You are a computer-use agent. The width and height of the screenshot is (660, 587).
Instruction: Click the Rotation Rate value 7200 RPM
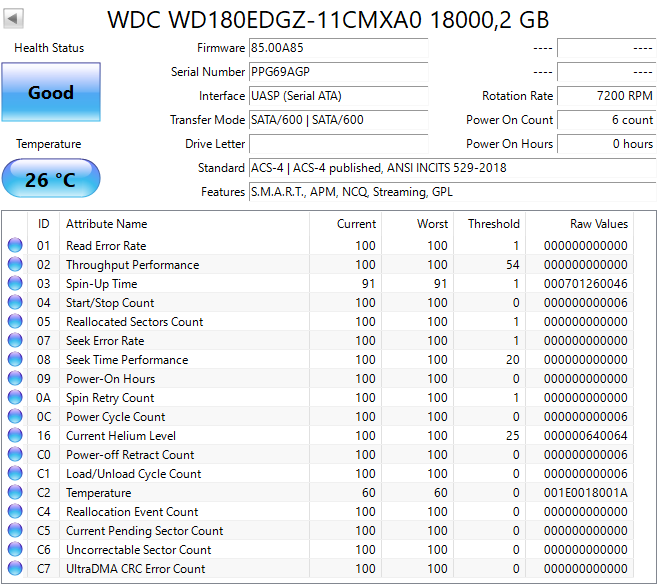[607, 96]
